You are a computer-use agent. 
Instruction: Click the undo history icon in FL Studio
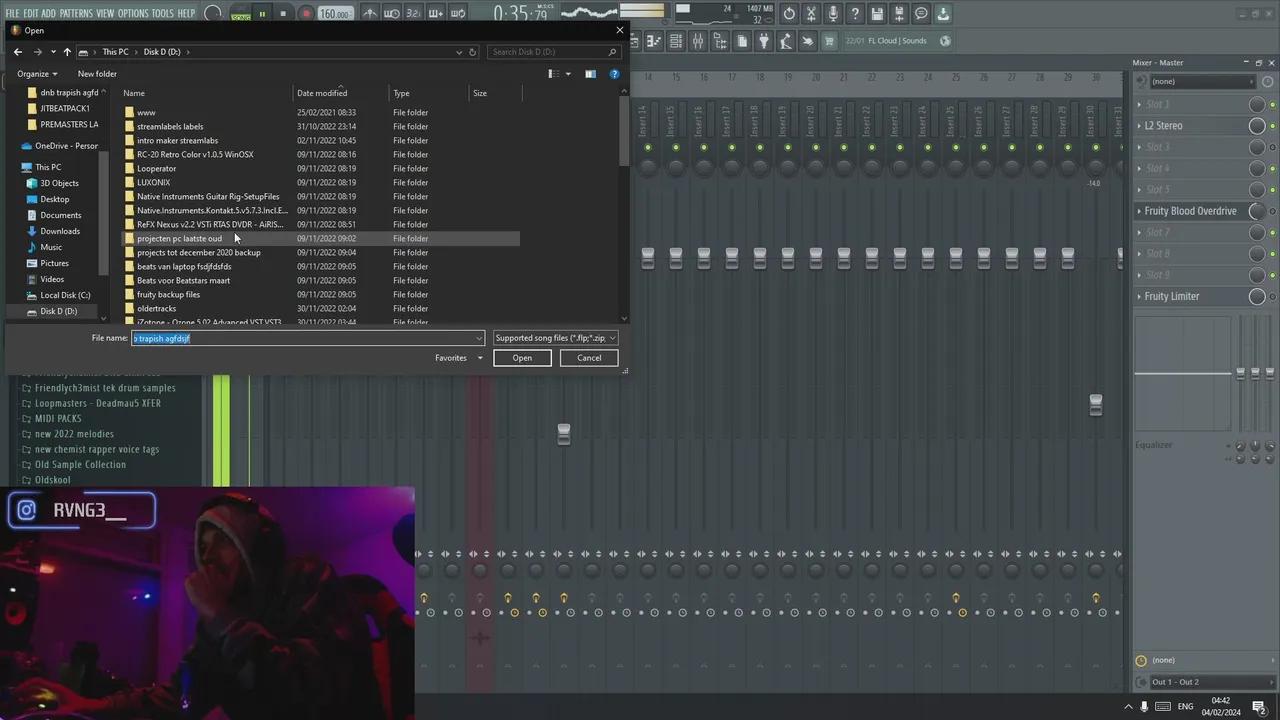(x=789, y=14)
